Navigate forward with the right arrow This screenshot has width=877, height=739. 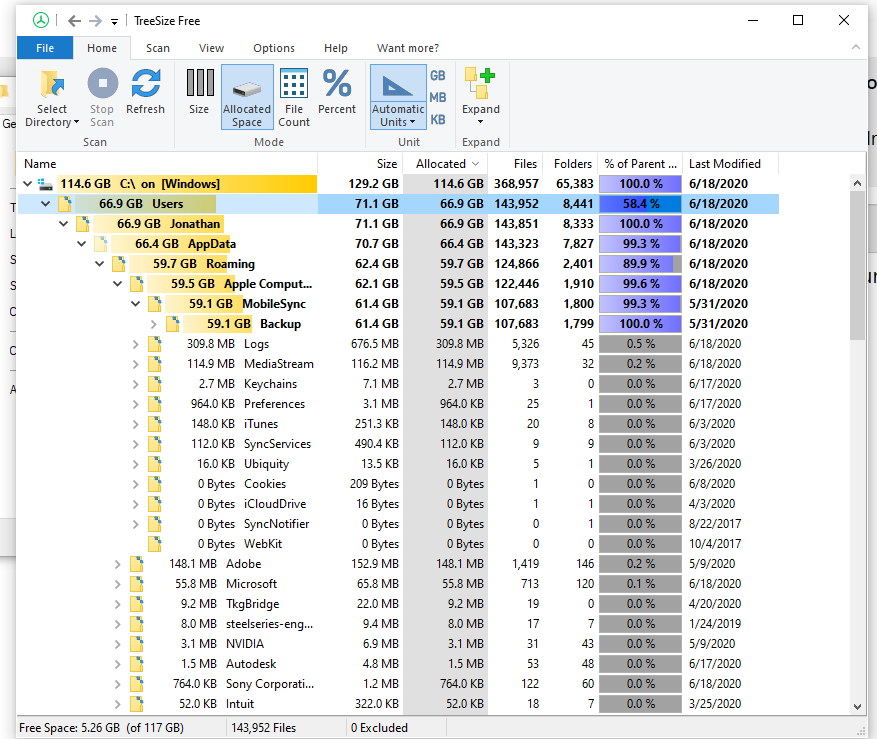[96, 21]
